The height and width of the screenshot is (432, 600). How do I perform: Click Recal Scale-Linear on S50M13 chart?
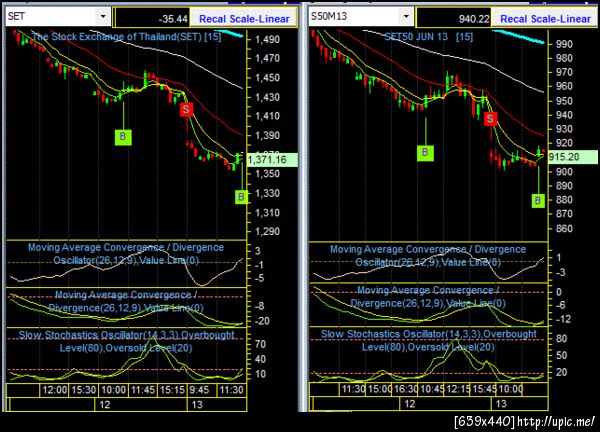tap(545, 19)
